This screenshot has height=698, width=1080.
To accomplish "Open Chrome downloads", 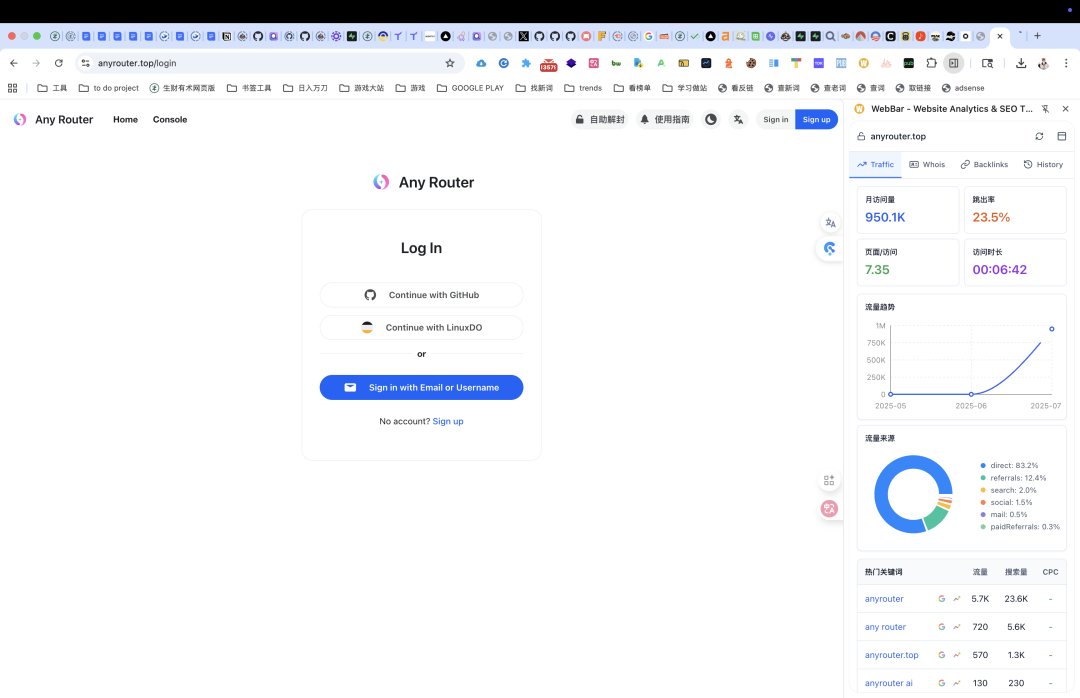I will click(1021, 63).
